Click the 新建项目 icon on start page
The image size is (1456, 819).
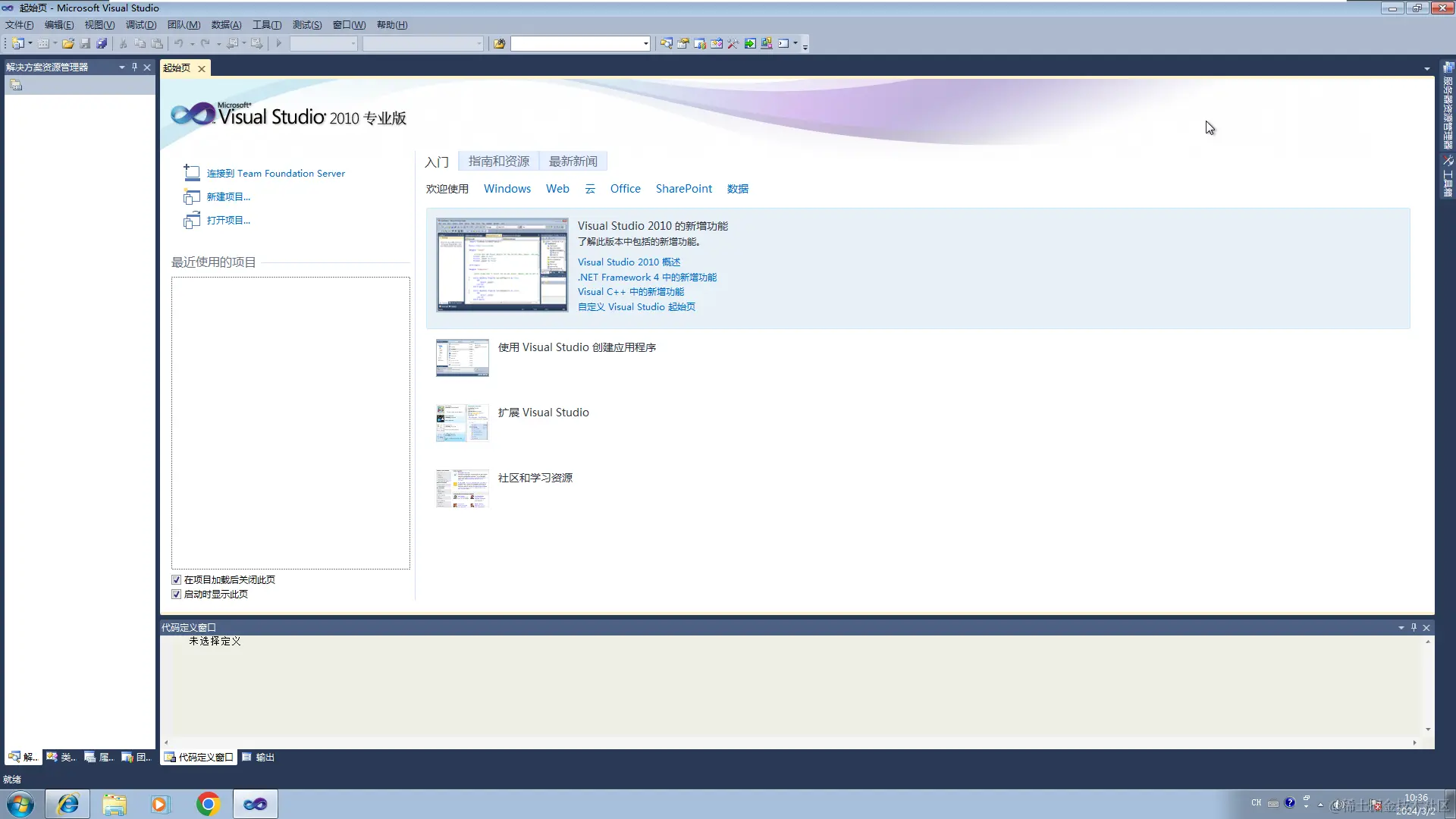(191, 197)
